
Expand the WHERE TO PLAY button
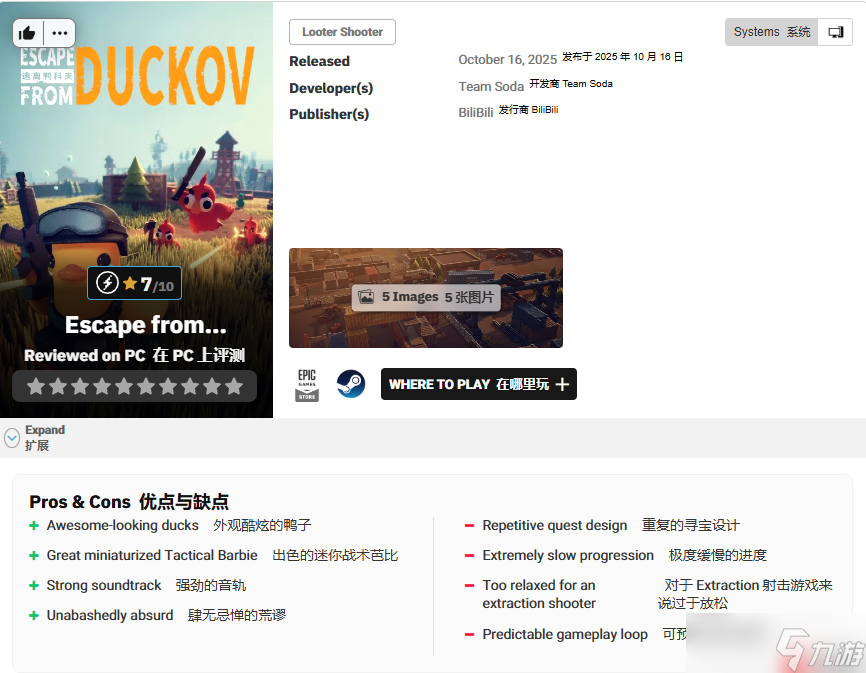click(478, 384)
